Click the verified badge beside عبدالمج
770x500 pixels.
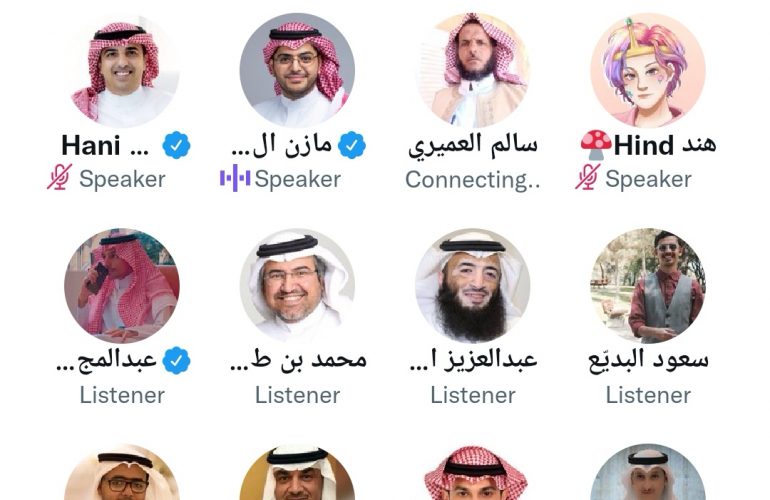176,361
